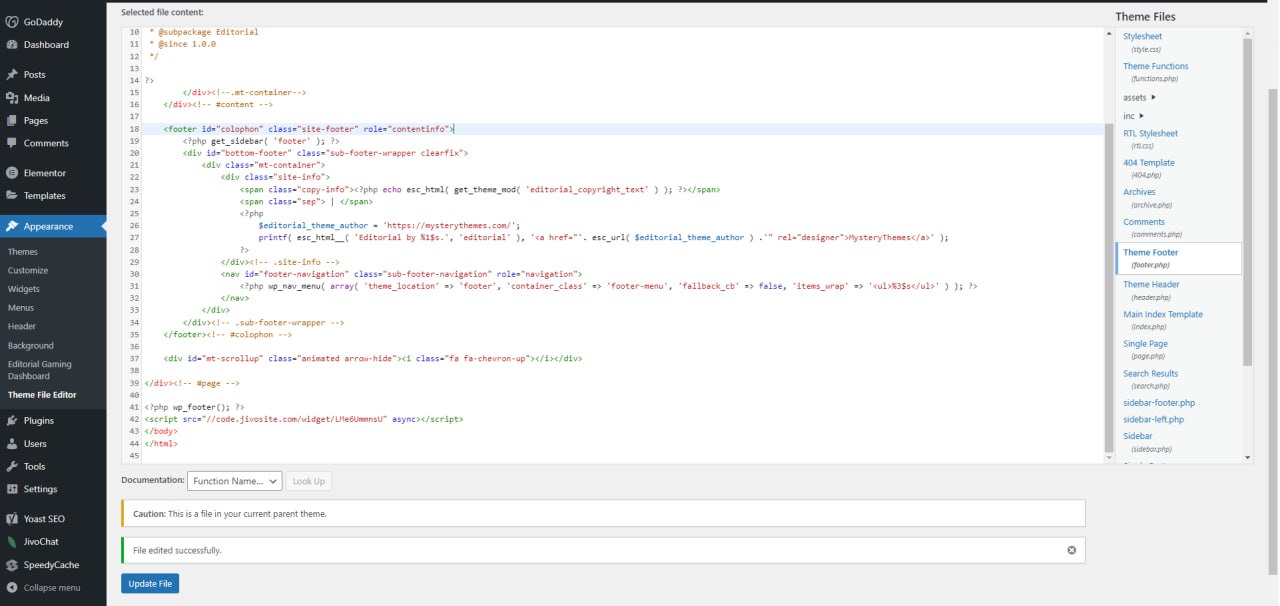Expand the inc folder
This screenshot has height=606, width=1280.
pos(1133,116)
